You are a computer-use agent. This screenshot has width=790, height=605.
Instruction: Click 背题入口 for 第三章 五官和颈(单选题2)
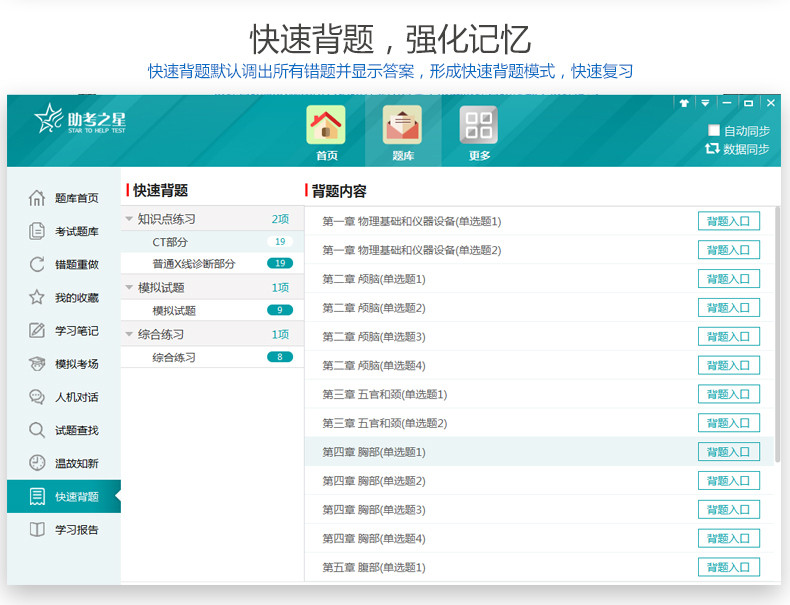click(729, 423)
